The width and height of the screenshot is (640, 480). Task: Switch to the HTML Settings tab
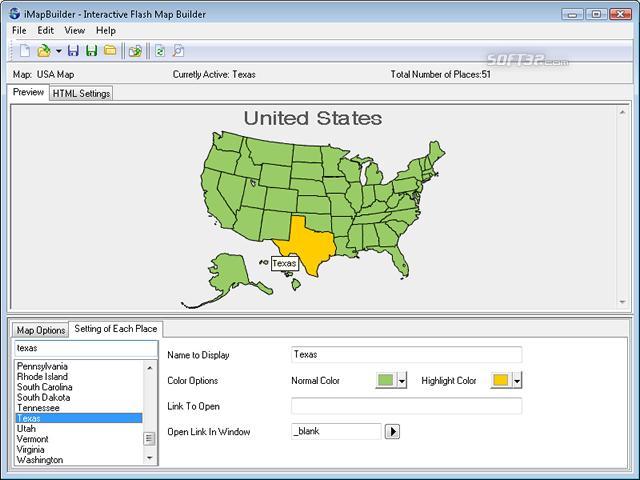(81, 93)
